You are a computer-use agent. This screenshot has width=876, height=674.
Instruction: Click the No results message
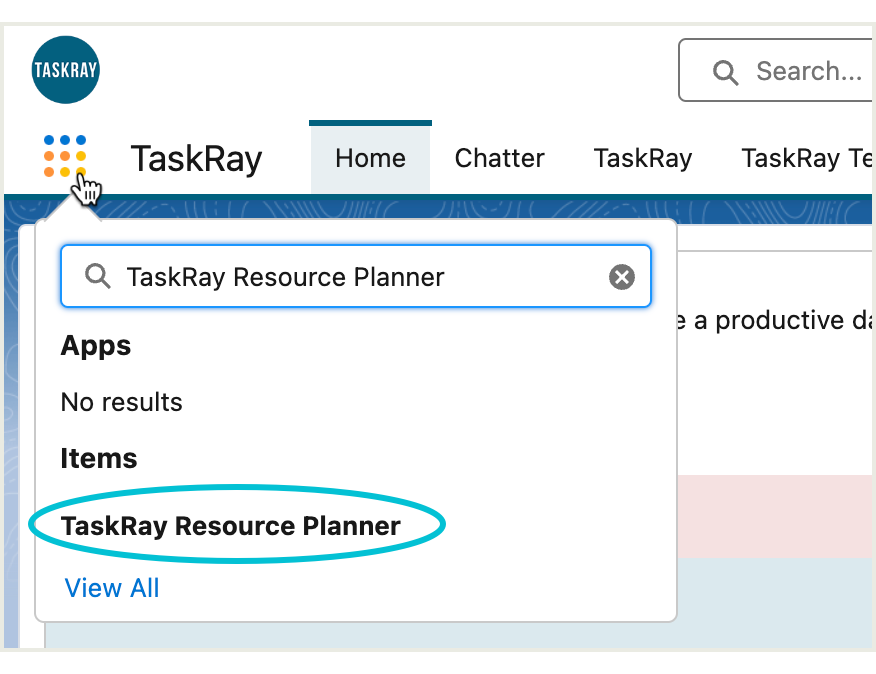(121, 402)
